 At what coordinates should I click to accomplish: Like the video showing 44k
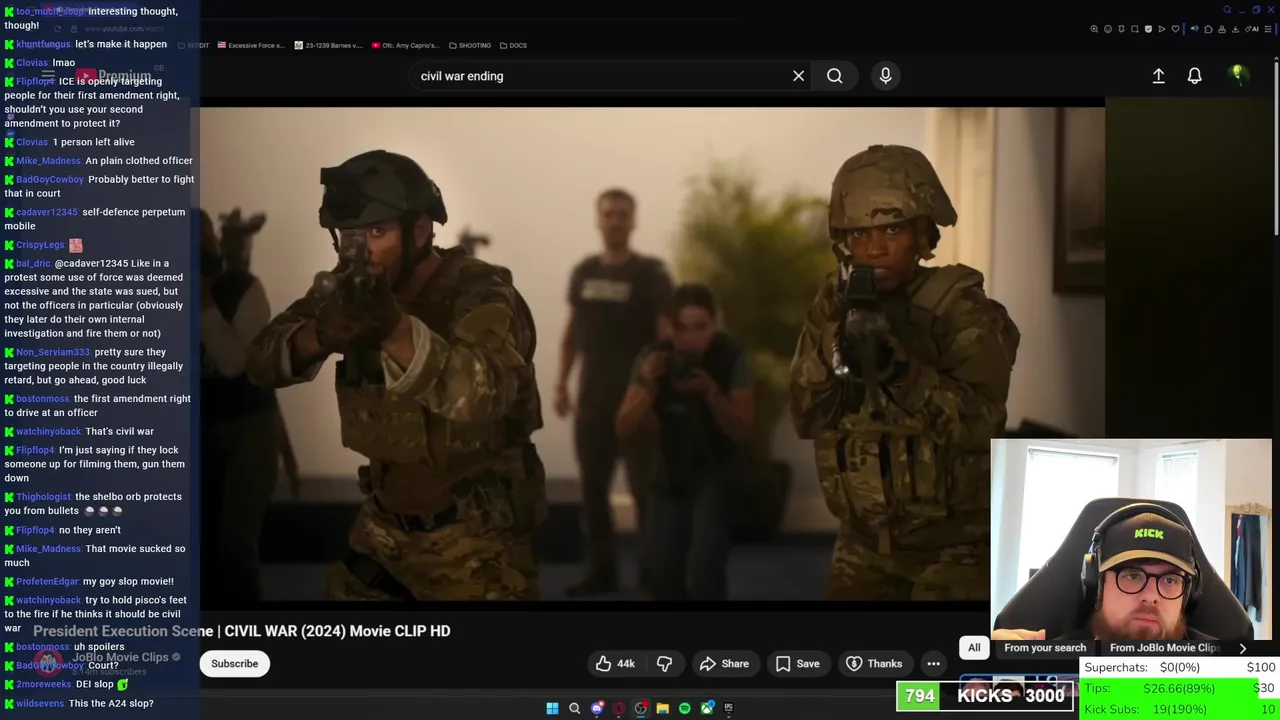coord(615,664)
